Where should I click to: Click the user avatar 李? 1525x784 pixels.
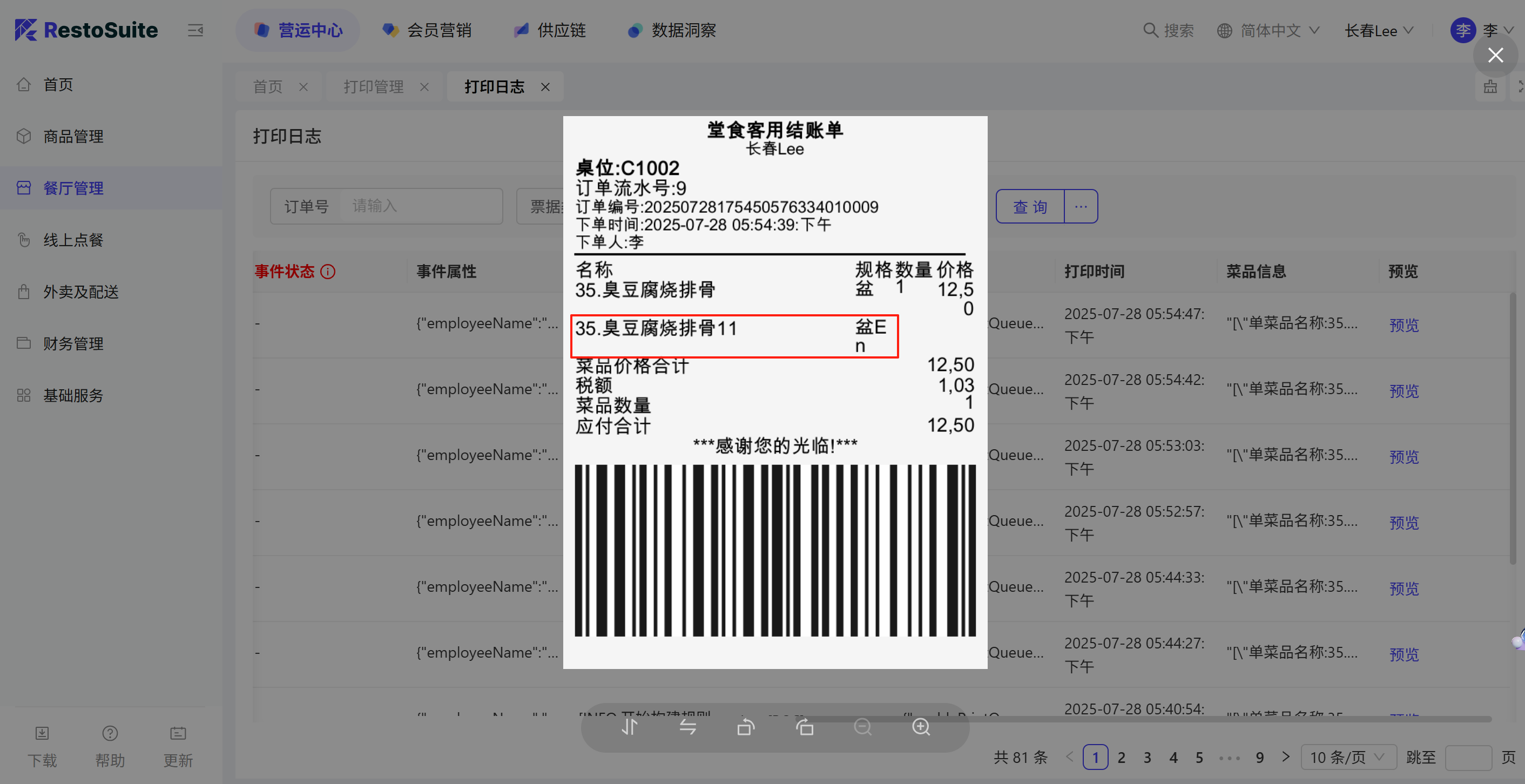coord(1463,30)
